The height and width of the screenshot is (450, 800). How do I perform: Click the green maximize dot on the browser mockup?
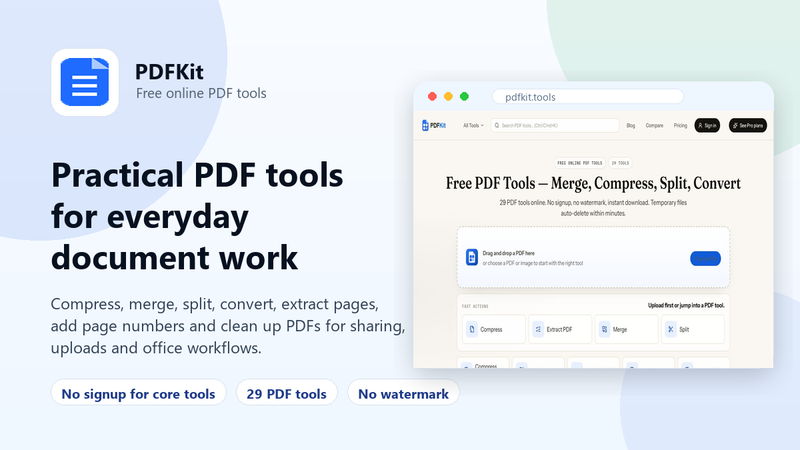coord(464,96)
